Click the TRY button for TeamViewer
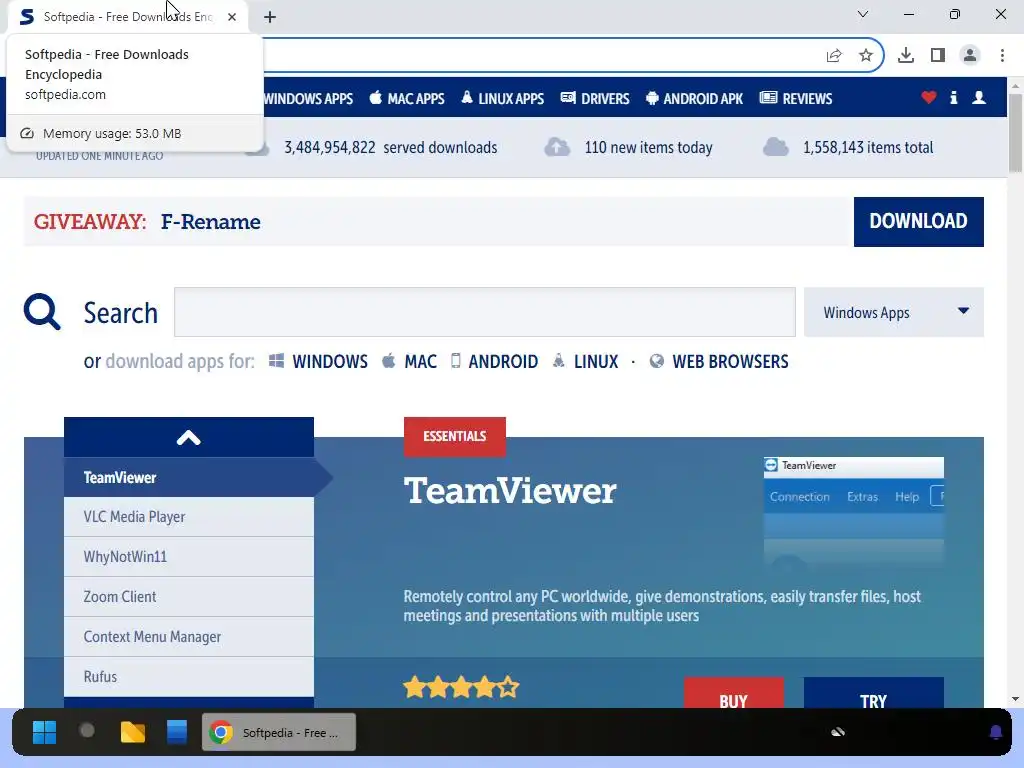This screenshot has height=768, width=1024. (x=873, y=694)
